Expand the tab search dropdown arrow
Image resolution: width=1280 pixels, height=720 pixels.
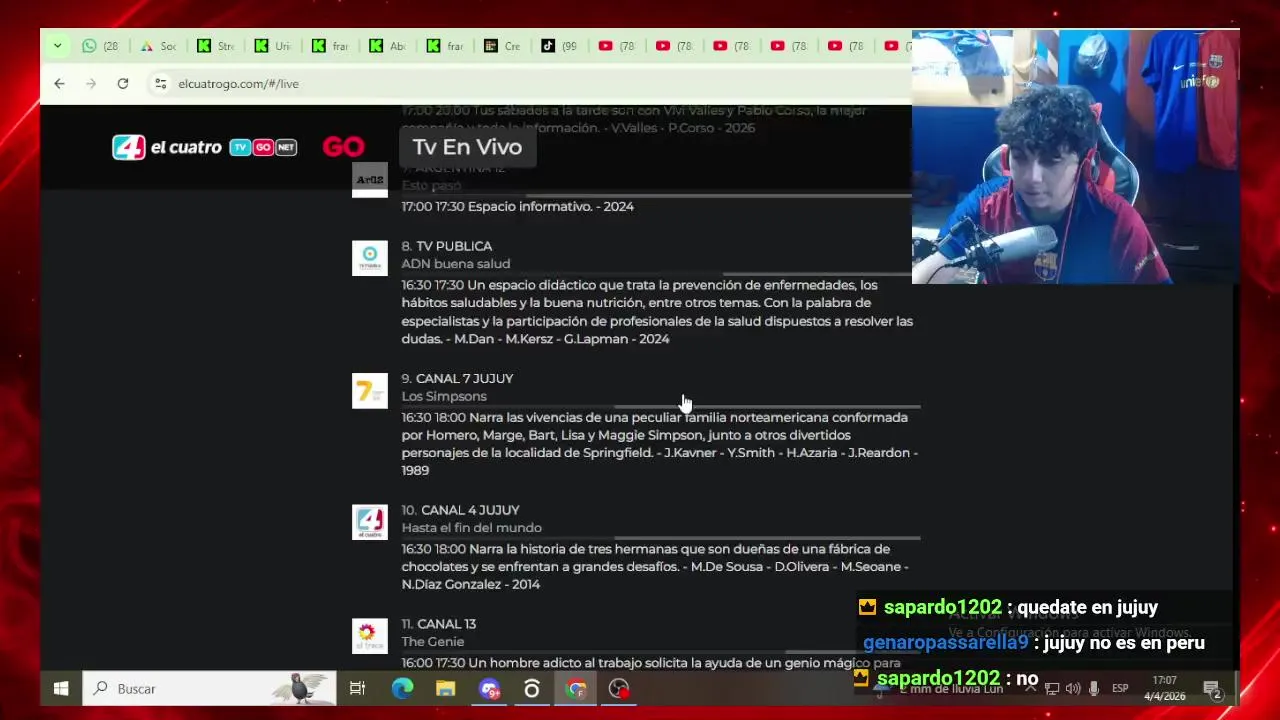point(57,46)
